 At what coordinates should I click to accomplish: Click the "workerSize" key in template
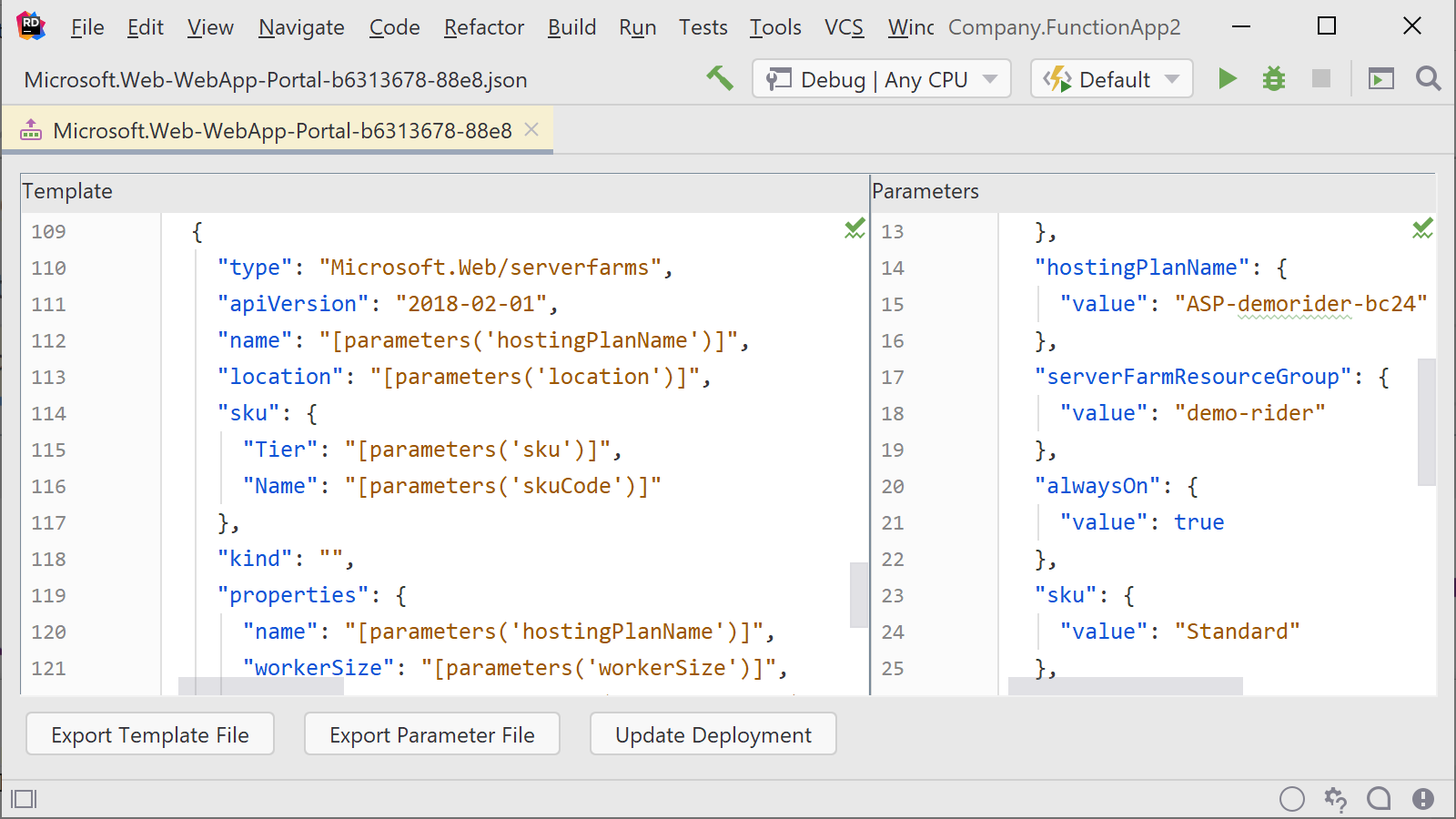[x=318, y=668]
